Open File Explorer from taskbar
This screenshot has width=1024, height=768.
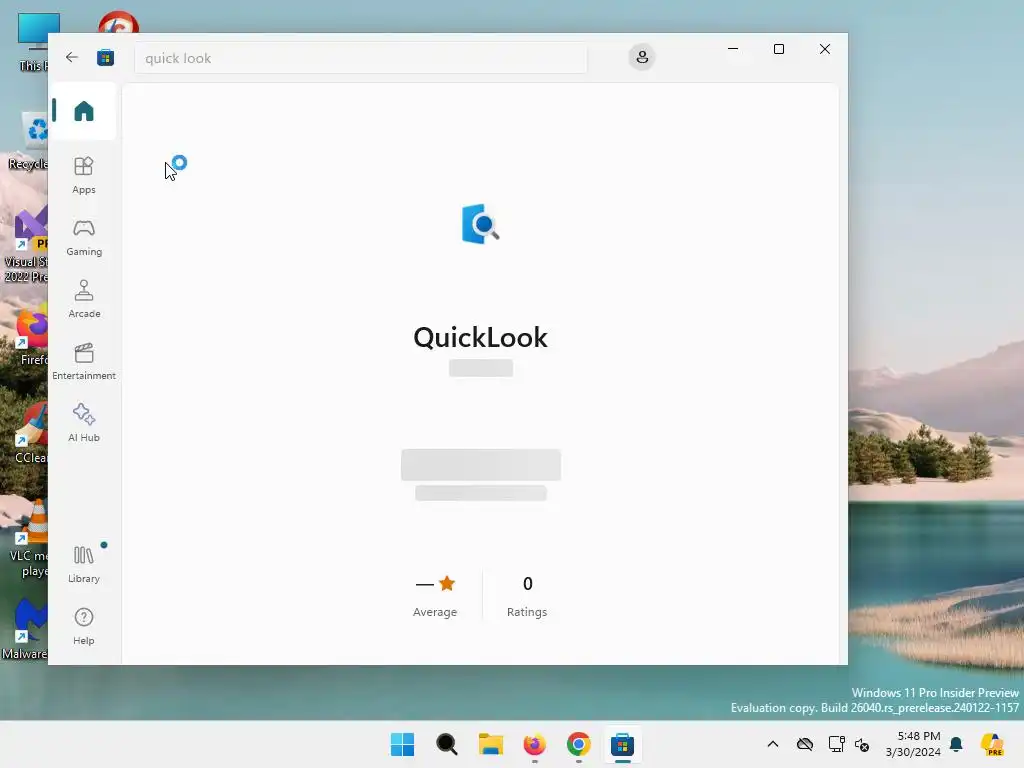[490, 744]
